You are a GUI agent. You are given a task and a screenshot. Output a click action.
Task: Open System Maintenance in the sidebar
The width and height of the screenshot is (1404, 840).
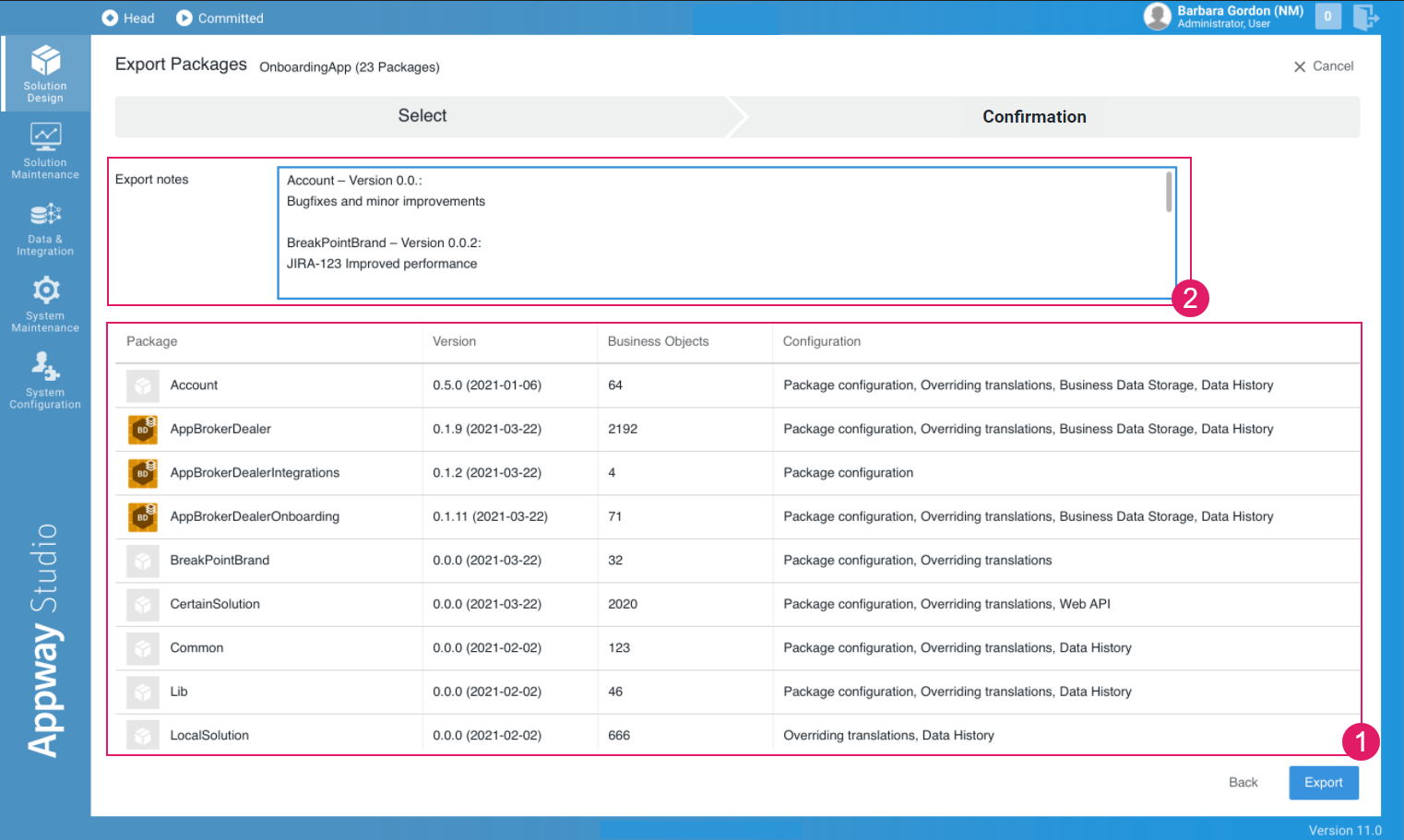tap(45, 303)
